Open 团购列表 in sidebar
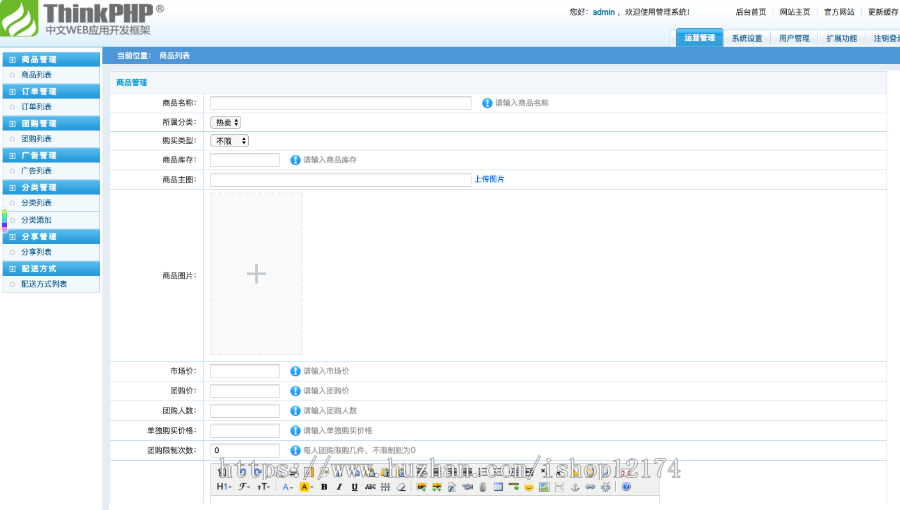Screen dimensions: 900x510 (x=36, y=139)
